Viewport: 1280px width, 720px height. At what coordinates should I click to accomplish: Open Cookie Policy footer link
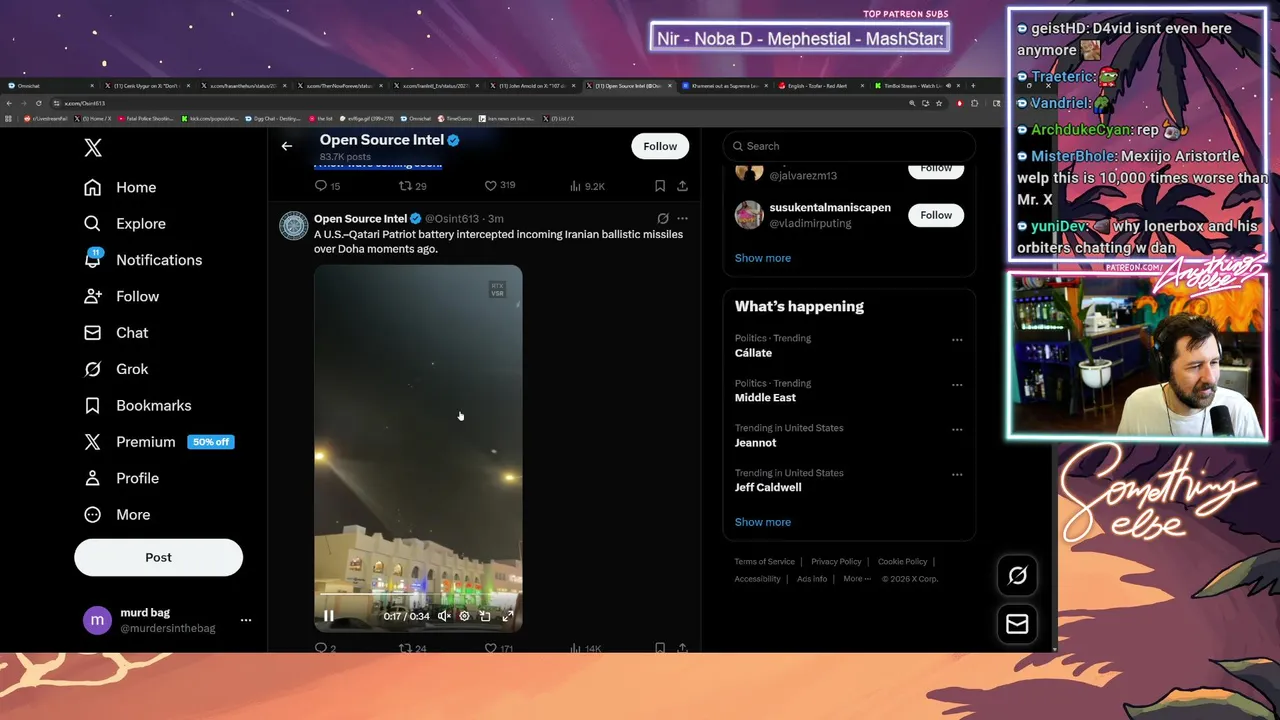(x=902, y=562)
